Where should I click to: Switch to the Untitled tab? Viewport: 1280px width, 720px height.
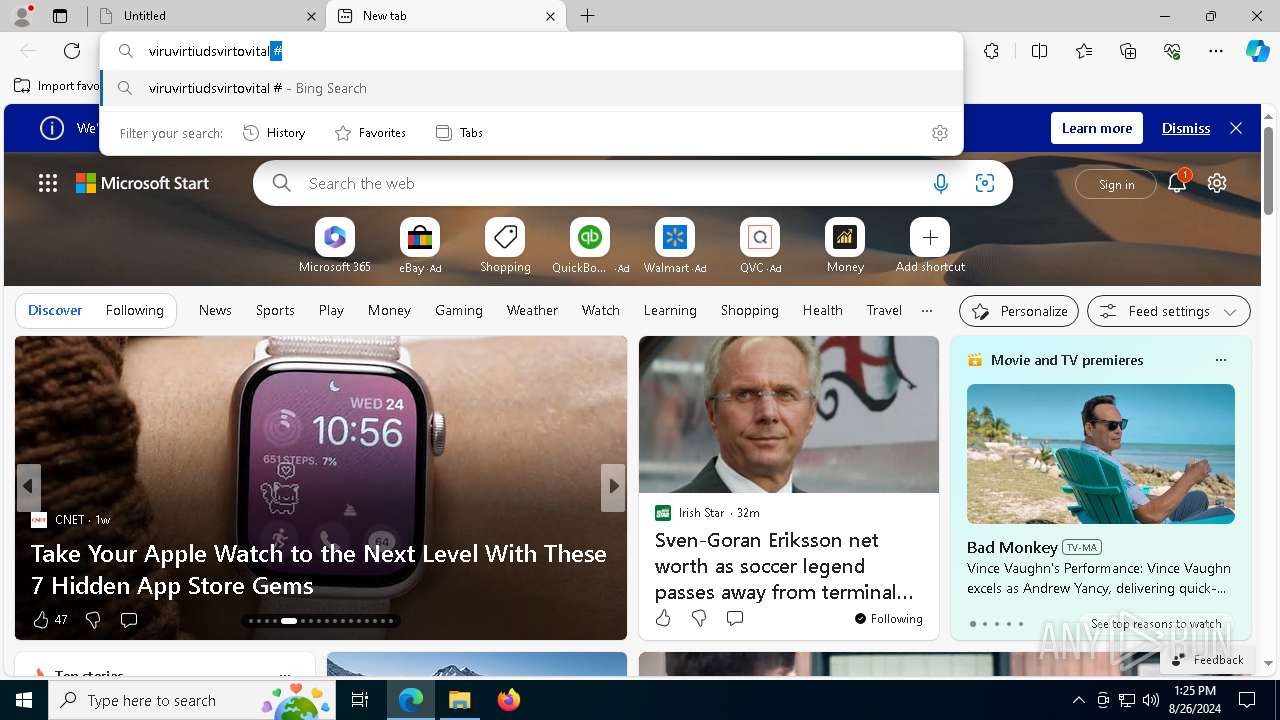pyautogui.click(x=208, y=16)
